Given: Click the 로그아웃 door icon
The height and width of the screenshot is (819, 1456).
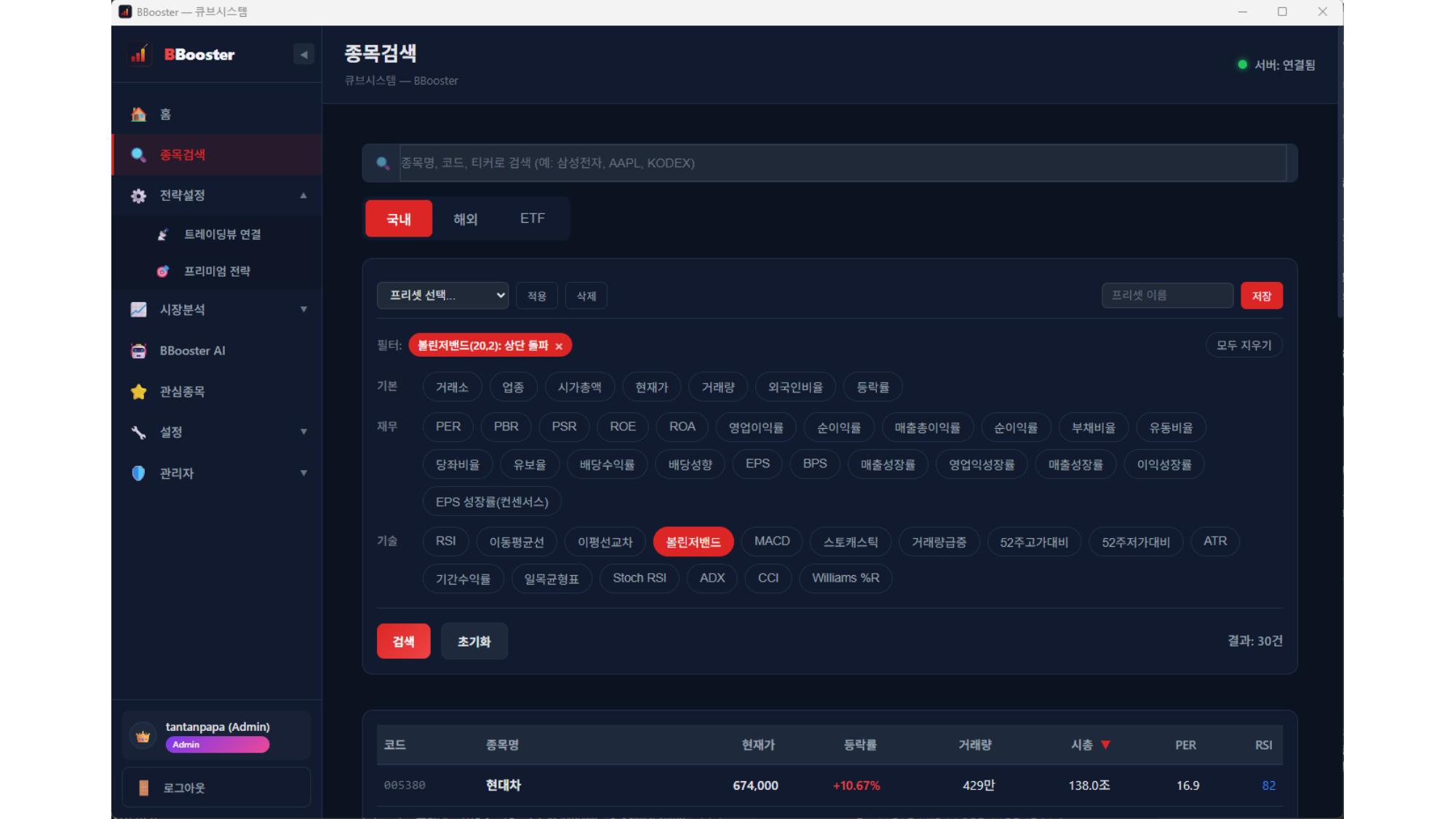Looking at the screenshot, I should [143, 788].
